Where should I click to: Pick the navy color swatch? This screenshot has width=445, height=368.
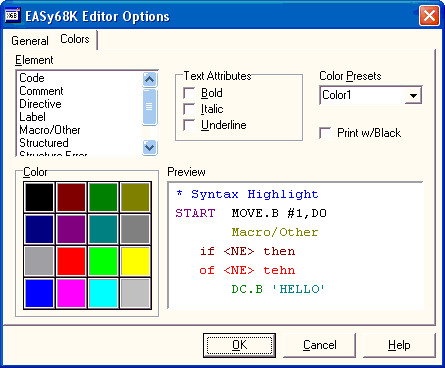click(39, 229)
